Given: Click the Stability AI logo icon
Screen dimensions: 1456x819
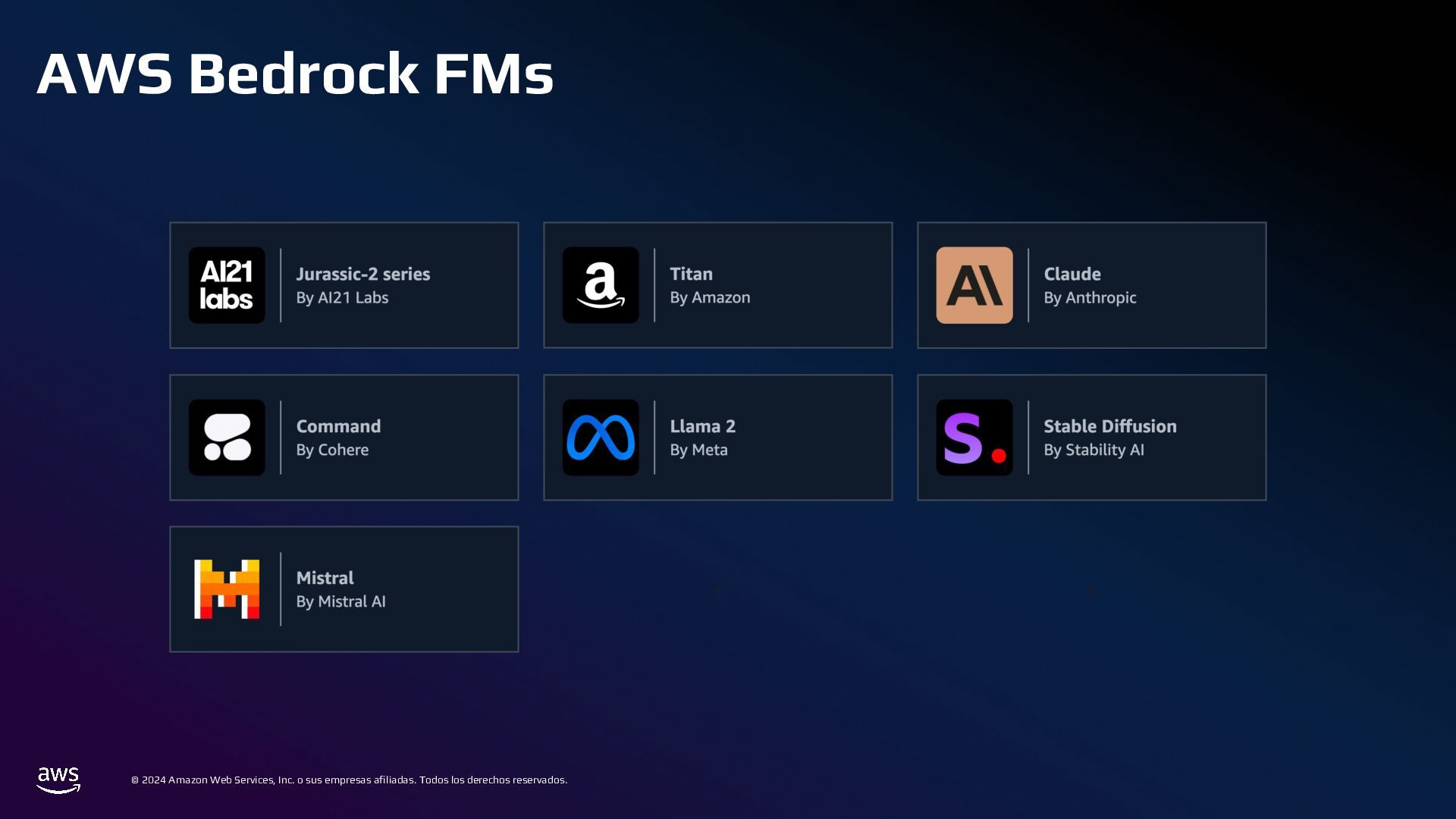Looking at the screenshot, I should (974, 438).
